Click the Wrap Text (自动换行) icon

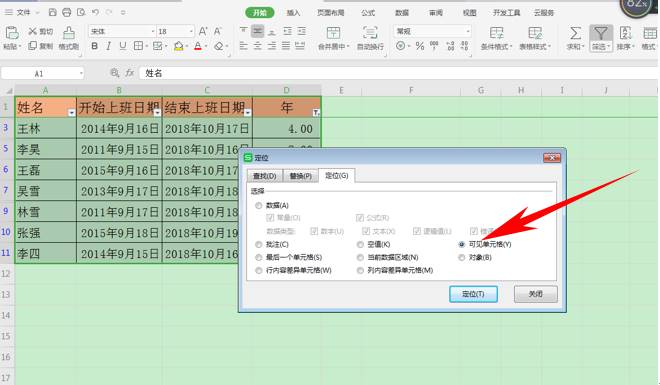(x=370, y=38)
